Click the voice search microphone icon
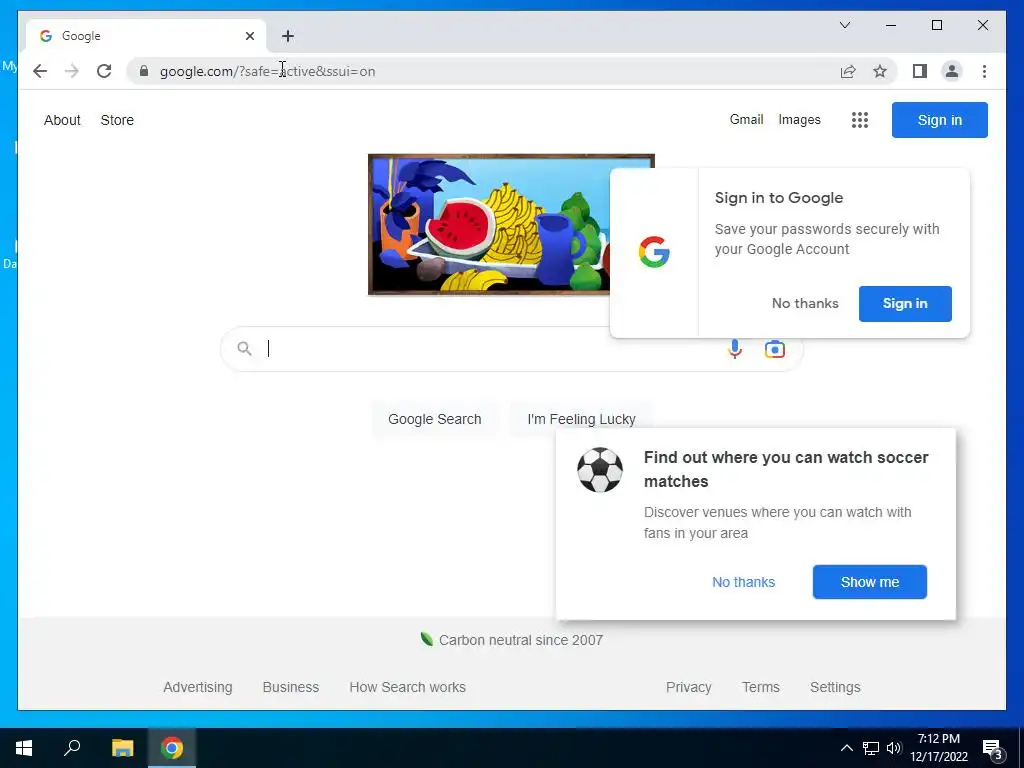The width and height of the screenshot is (1024, 768). [735, 349]
